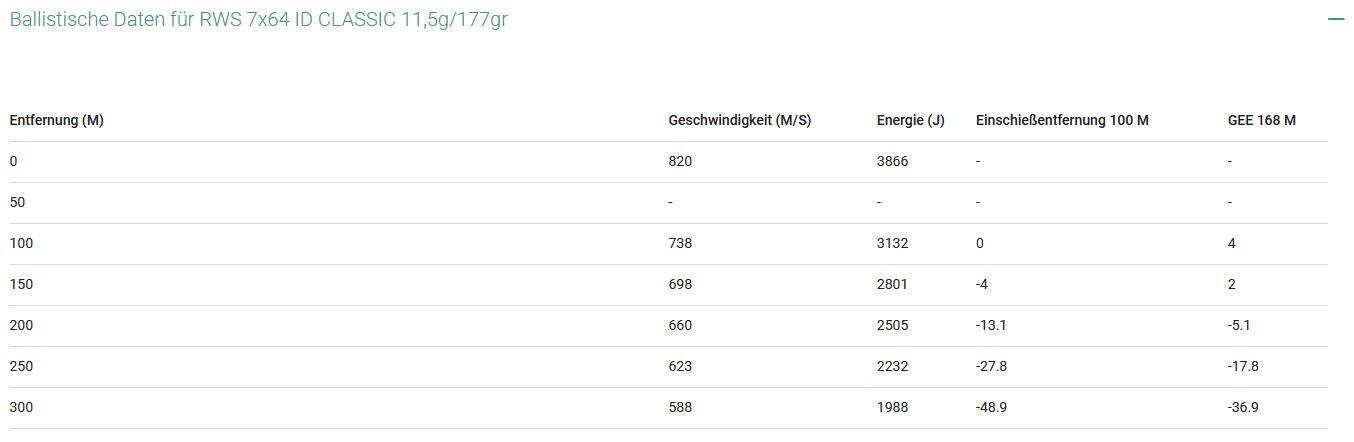Click the -13.1 drop value
The width and height of the screenshot is (1354, 442).
coord(991,325)
